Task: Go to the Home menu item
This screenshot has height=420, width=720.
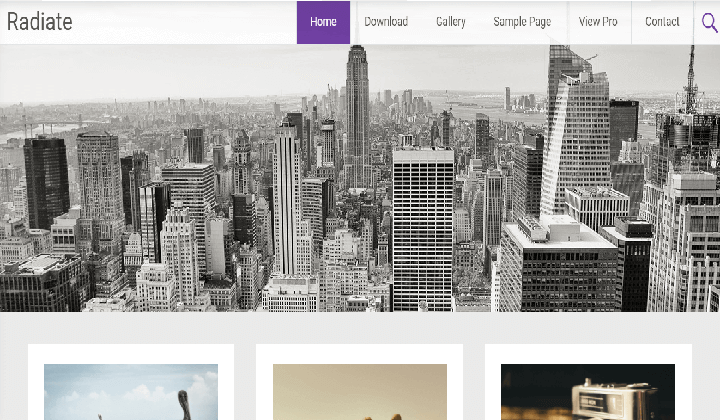Action: pyautogui.click(x=323, y=22)
